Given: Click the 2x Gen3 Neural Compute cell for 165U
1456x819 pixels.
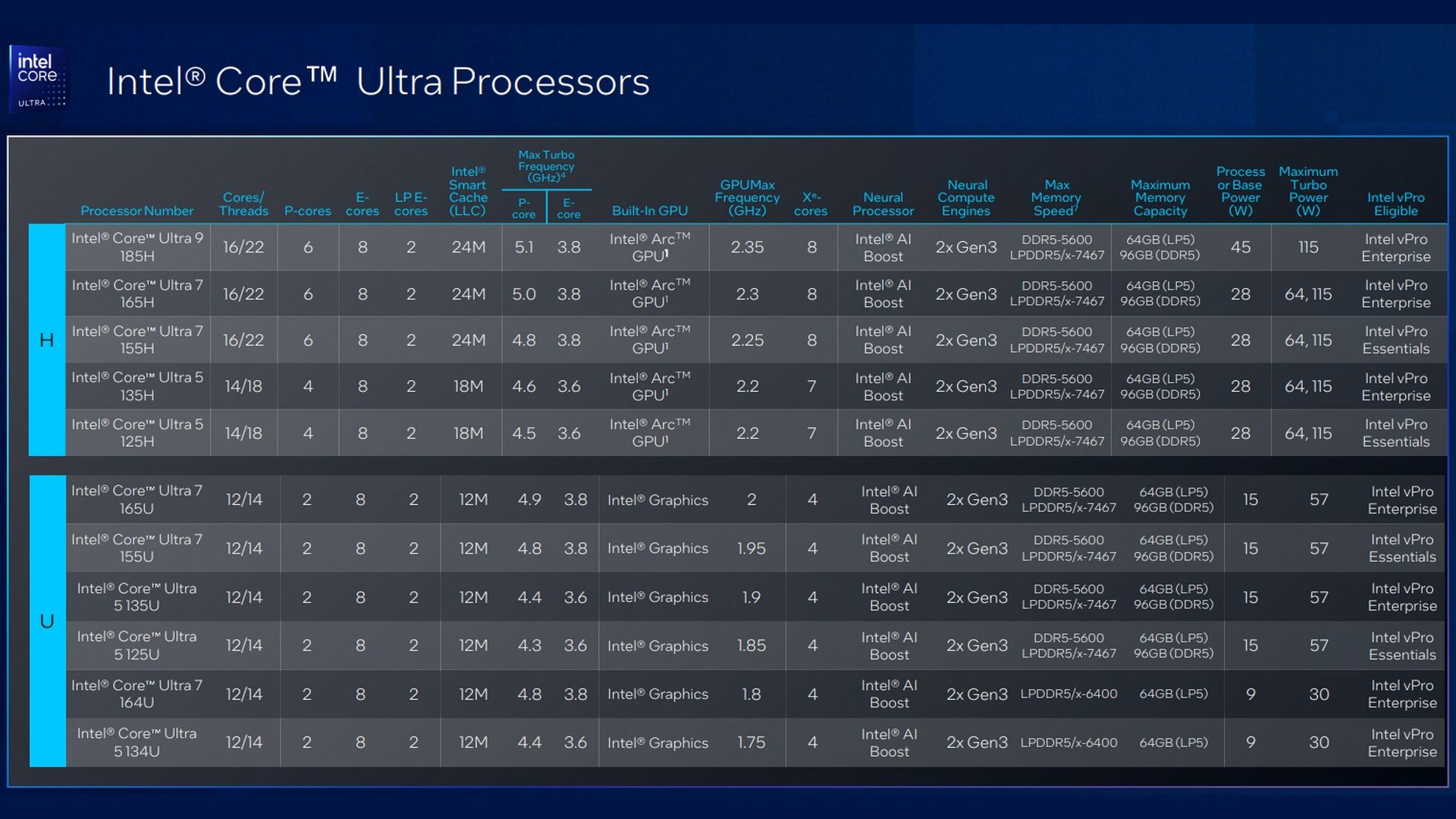Looking at the screenshot, I should pyautogui.click(x=977, y=500).
